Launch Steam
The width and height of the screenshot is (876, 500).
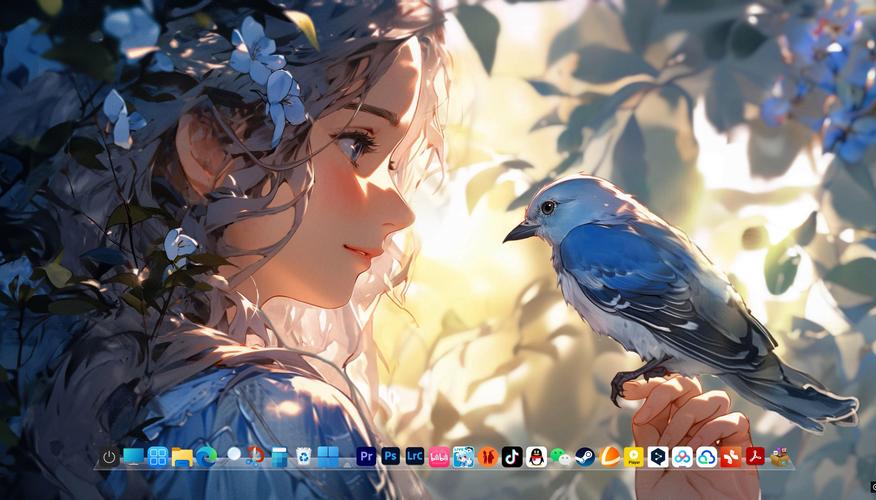click(x=585, y=457)
